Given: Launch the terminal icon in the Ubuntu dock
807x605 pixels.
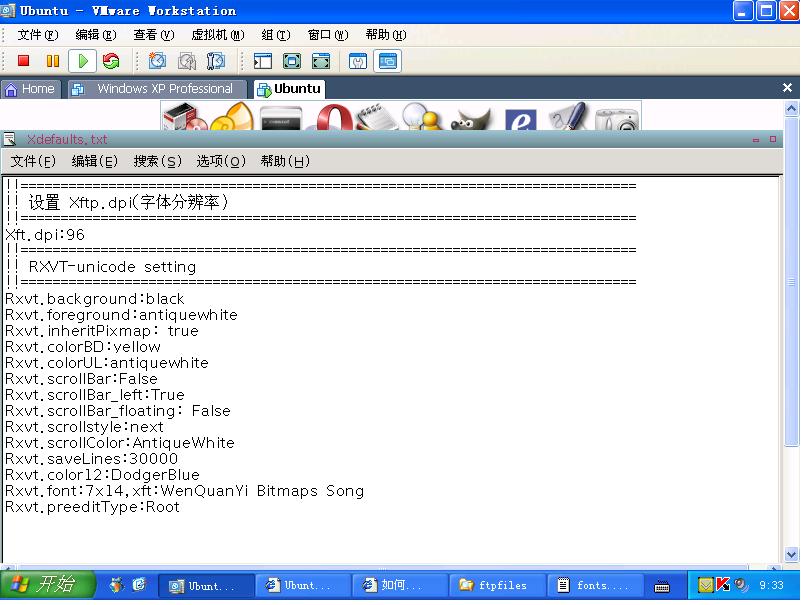Looking at the screenshot, I should (x=281, y=118).
